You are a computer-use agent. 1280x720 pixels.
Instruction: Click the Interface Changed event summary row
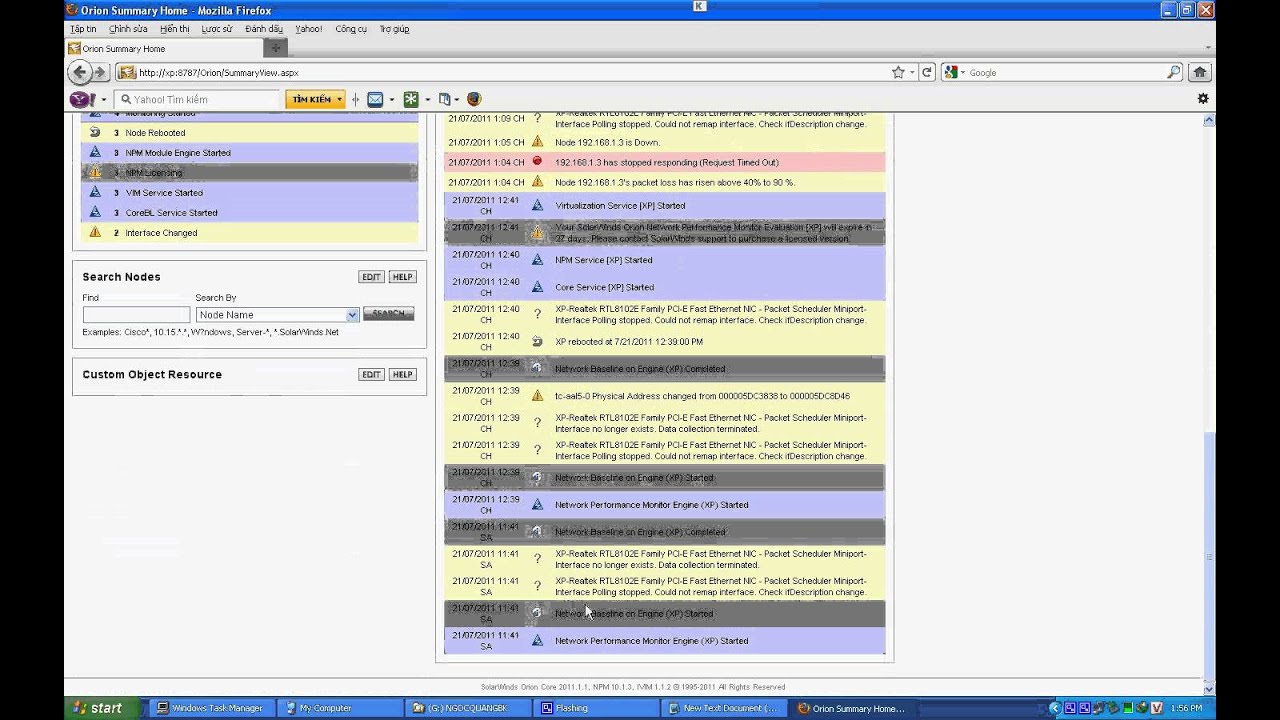(249, 232)
